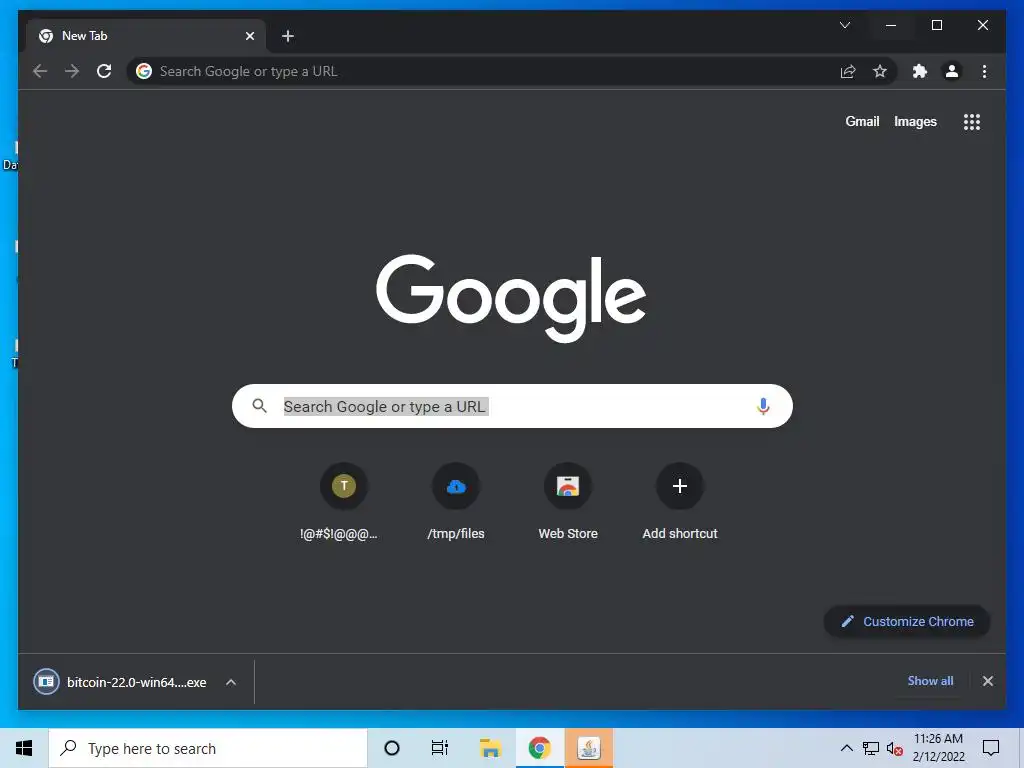This screenshot has width=1024, height=768.
Task: Close the downloads bar
Action: [x=987, y=681]
